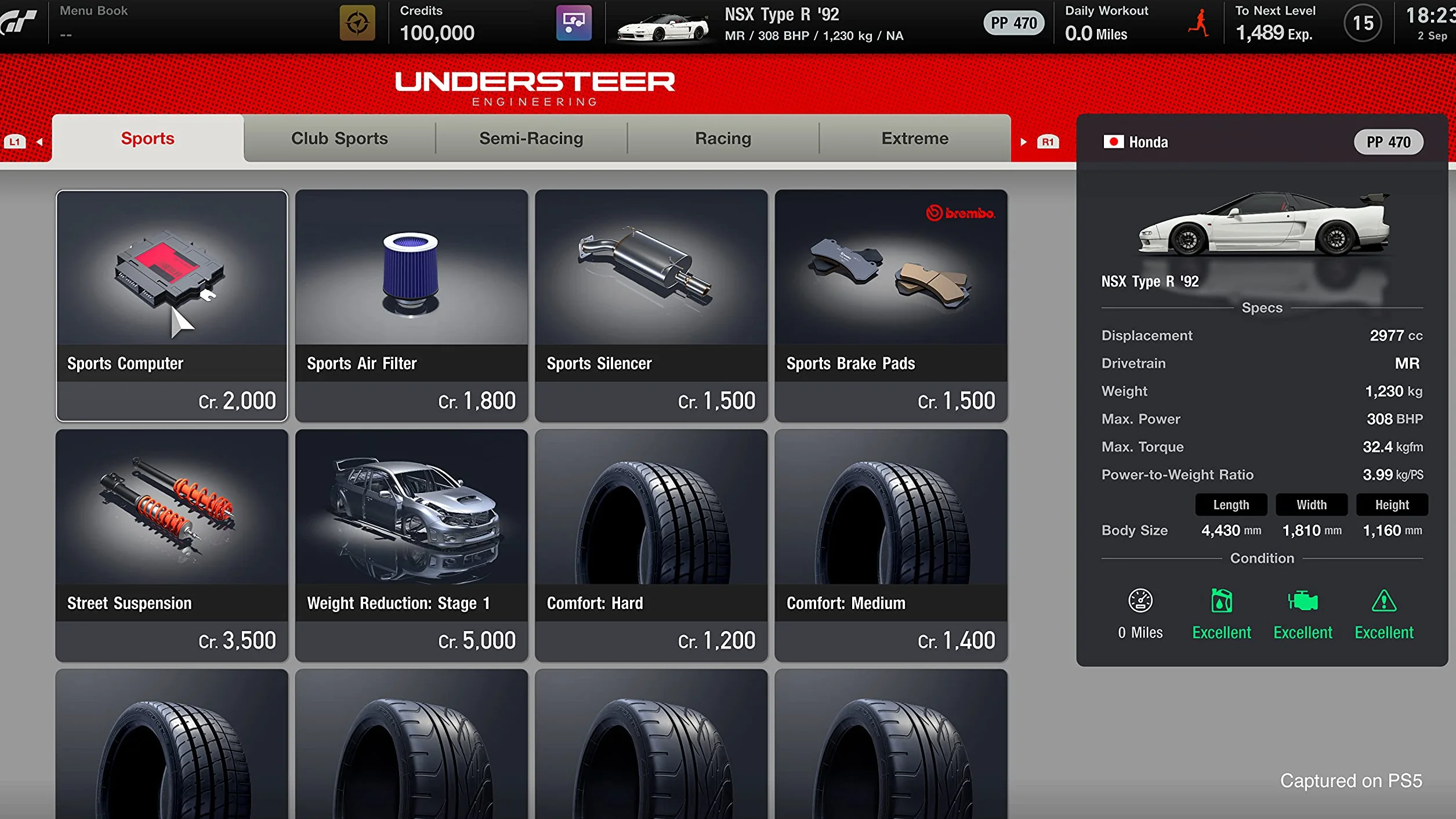Click the Displacement 2977 cc value
The height and width of the screenshot is (819, 1456).
tap(1396, 335)
